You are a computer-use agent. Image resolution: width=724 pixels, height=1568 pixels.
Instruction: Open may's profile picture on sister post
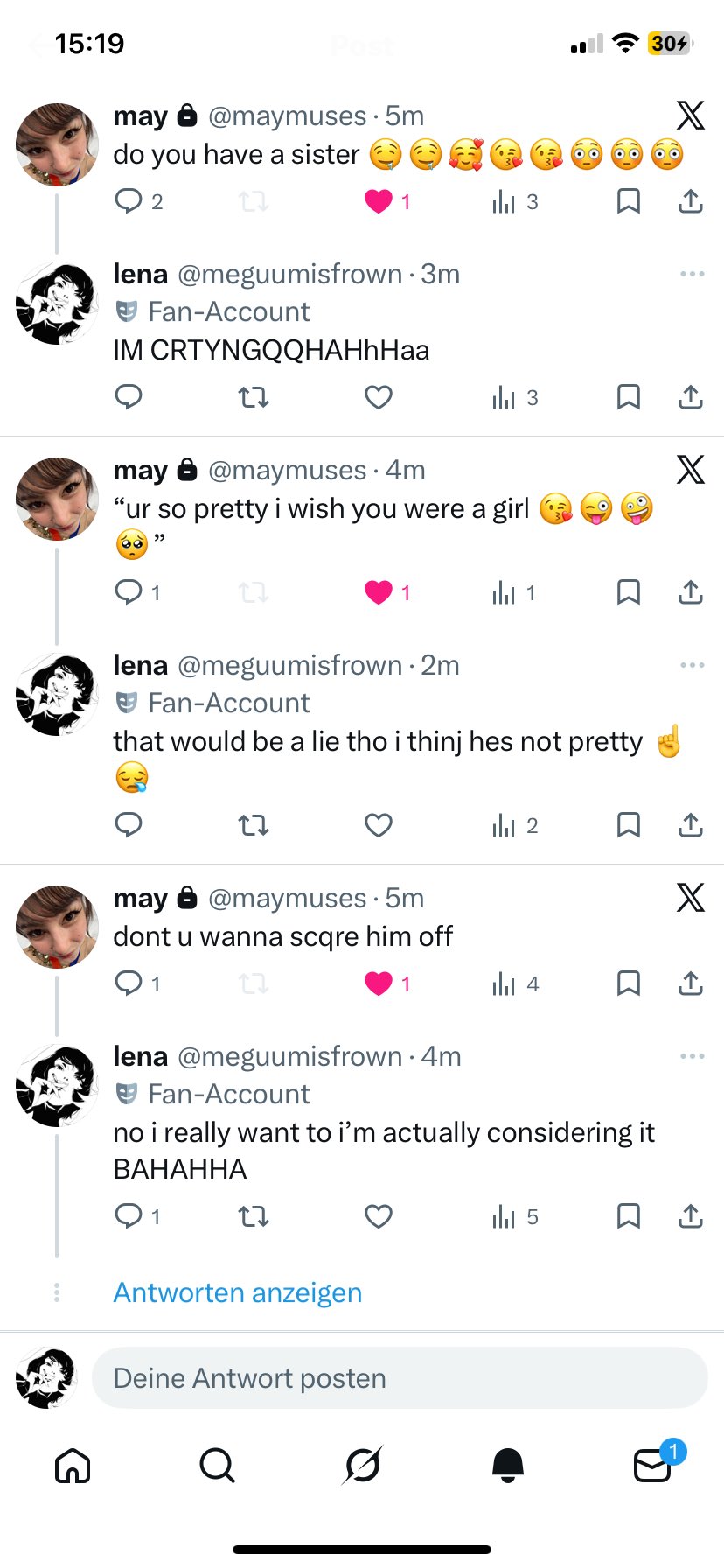[x=58, y=145]
